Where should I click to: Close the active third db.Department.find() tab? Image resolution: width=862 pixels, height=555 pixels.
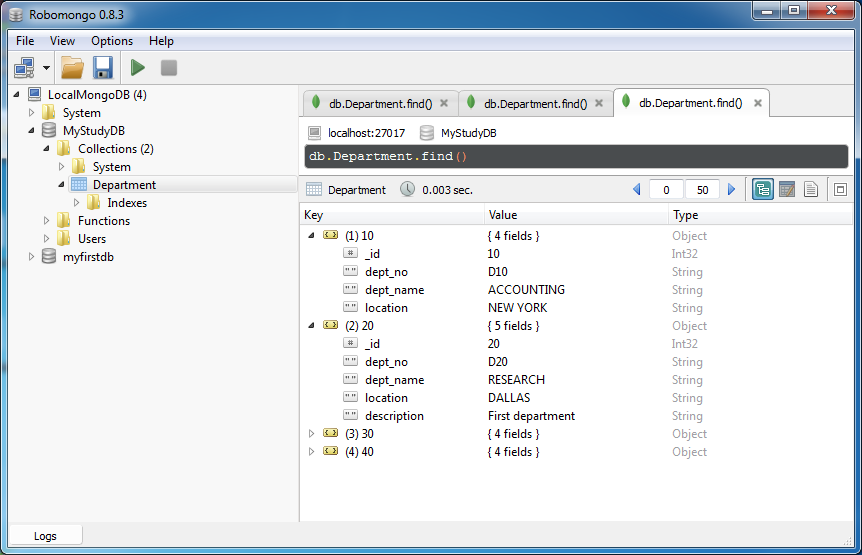click(758, 103)
